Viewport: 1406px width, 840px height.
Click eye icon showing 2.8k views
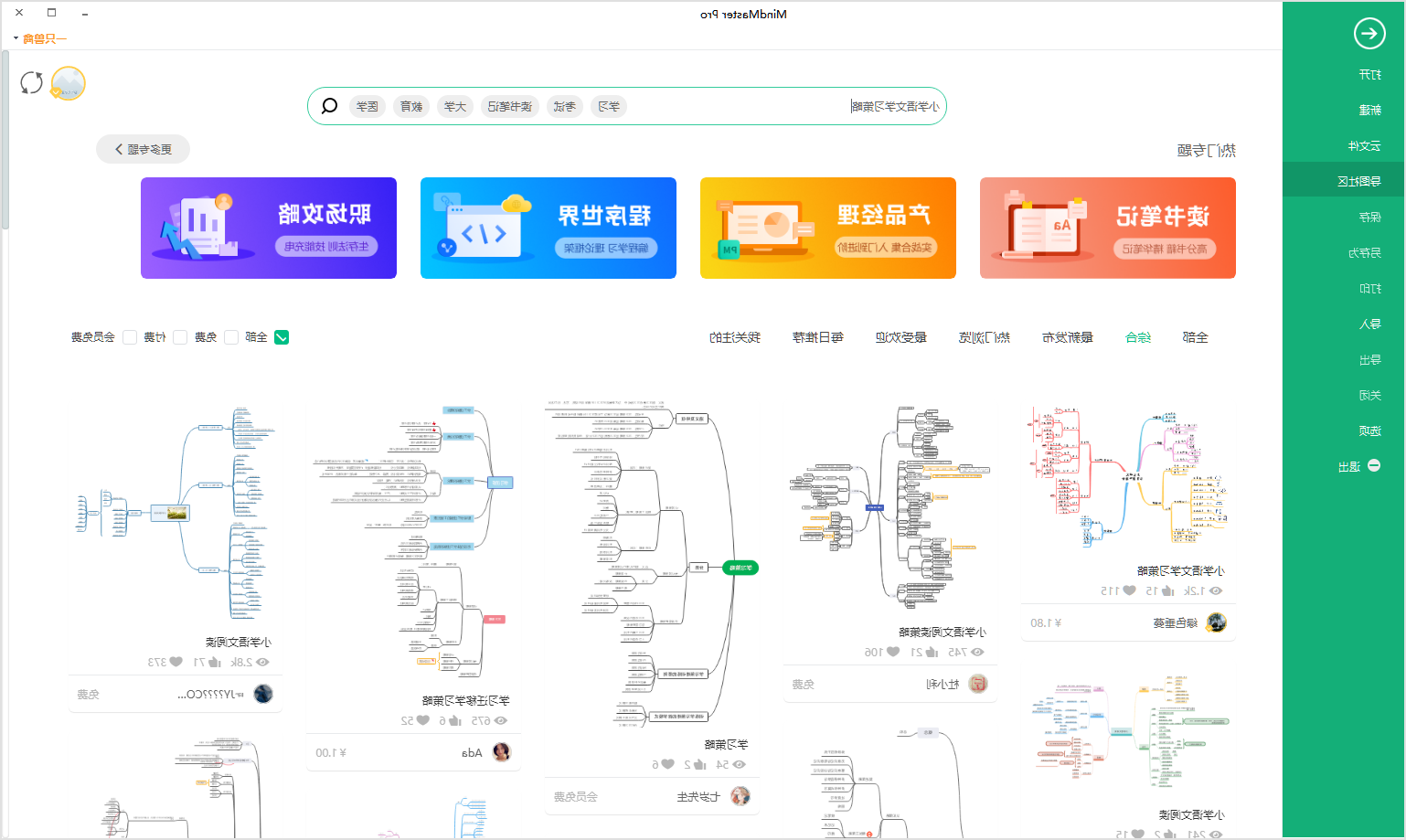point(262,663)
